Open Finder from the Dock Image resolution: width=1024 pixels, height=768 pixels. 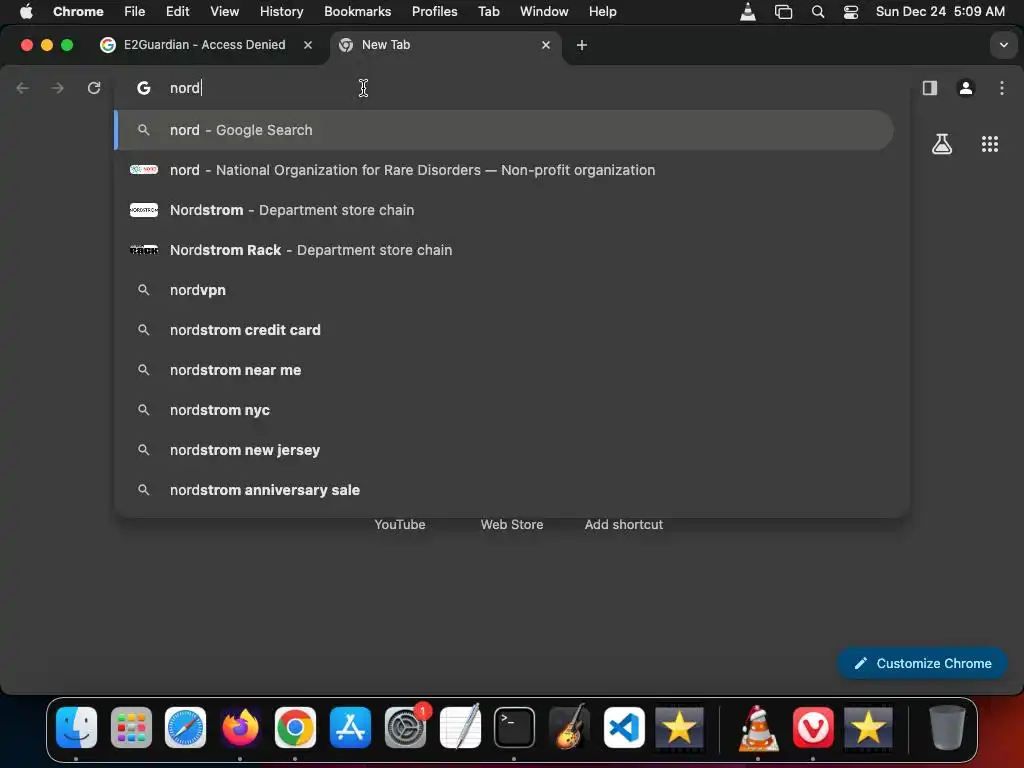[76, 728]
